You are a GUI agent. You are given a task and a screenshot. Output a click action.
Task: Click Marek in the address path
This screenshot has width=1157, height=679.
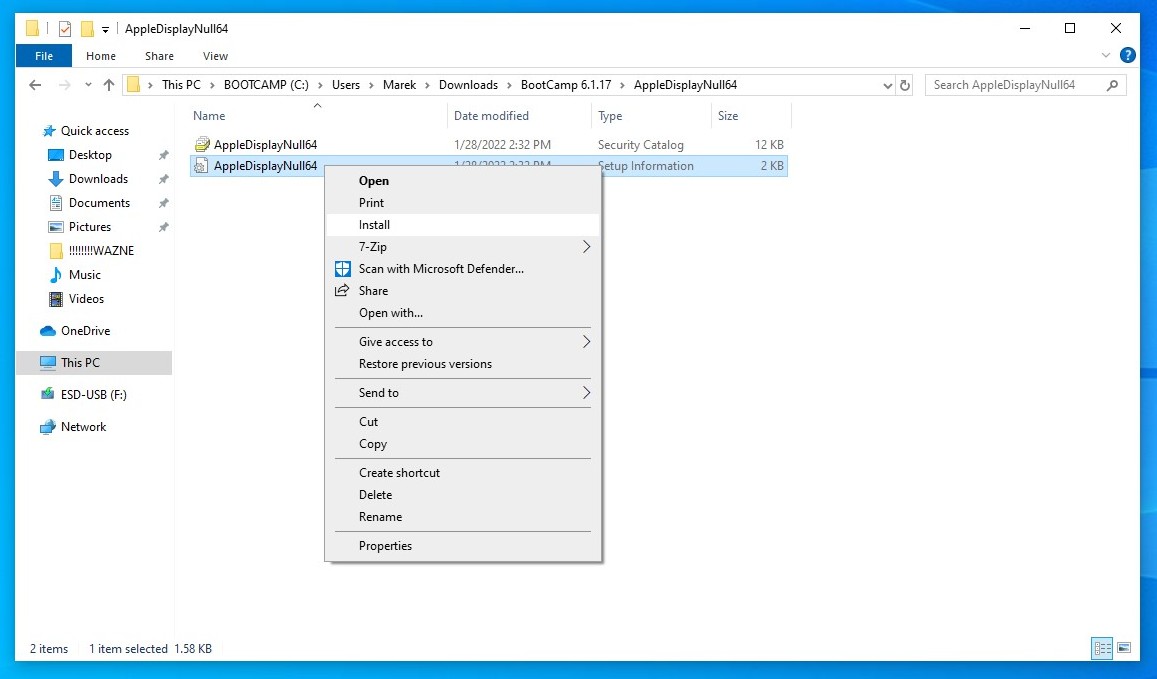[399, 85]
